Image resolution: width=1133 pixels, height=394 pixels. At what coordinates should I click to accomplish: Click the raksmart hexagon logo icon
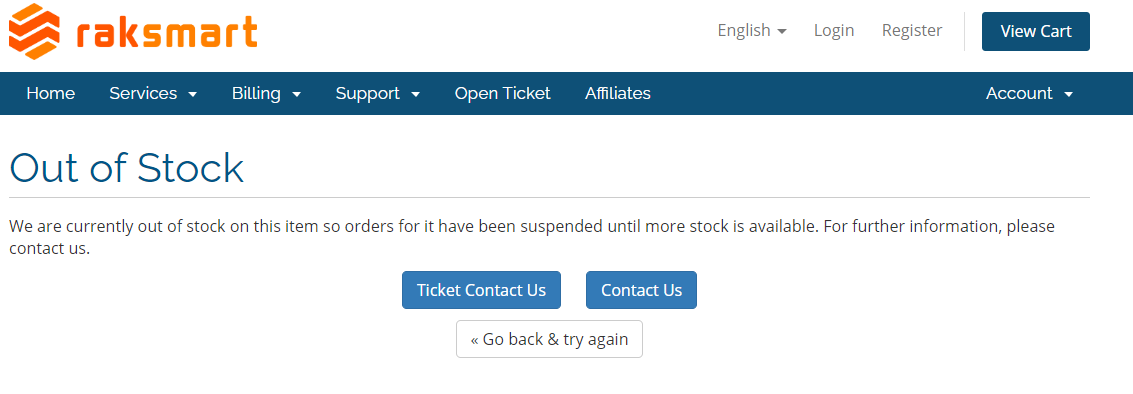pyautogui.click(x=34, y=31)
